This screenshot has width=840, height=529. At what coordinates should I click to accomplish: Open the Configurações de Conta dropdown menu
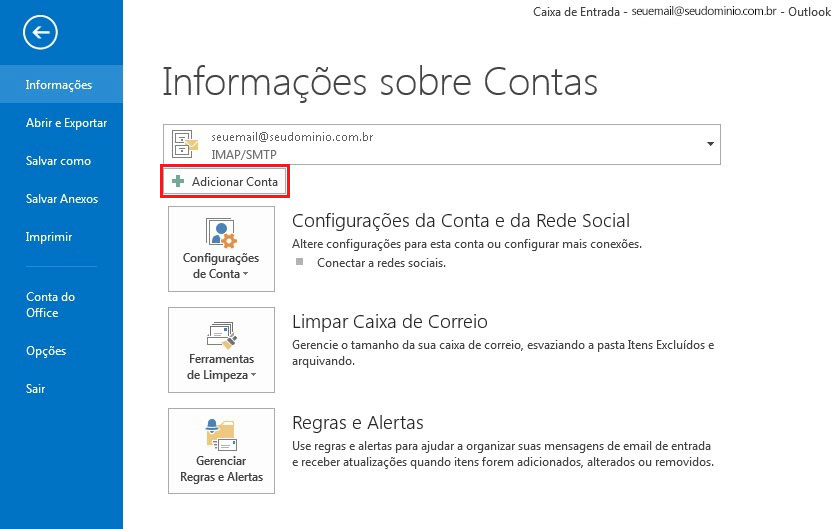point(221,265)
